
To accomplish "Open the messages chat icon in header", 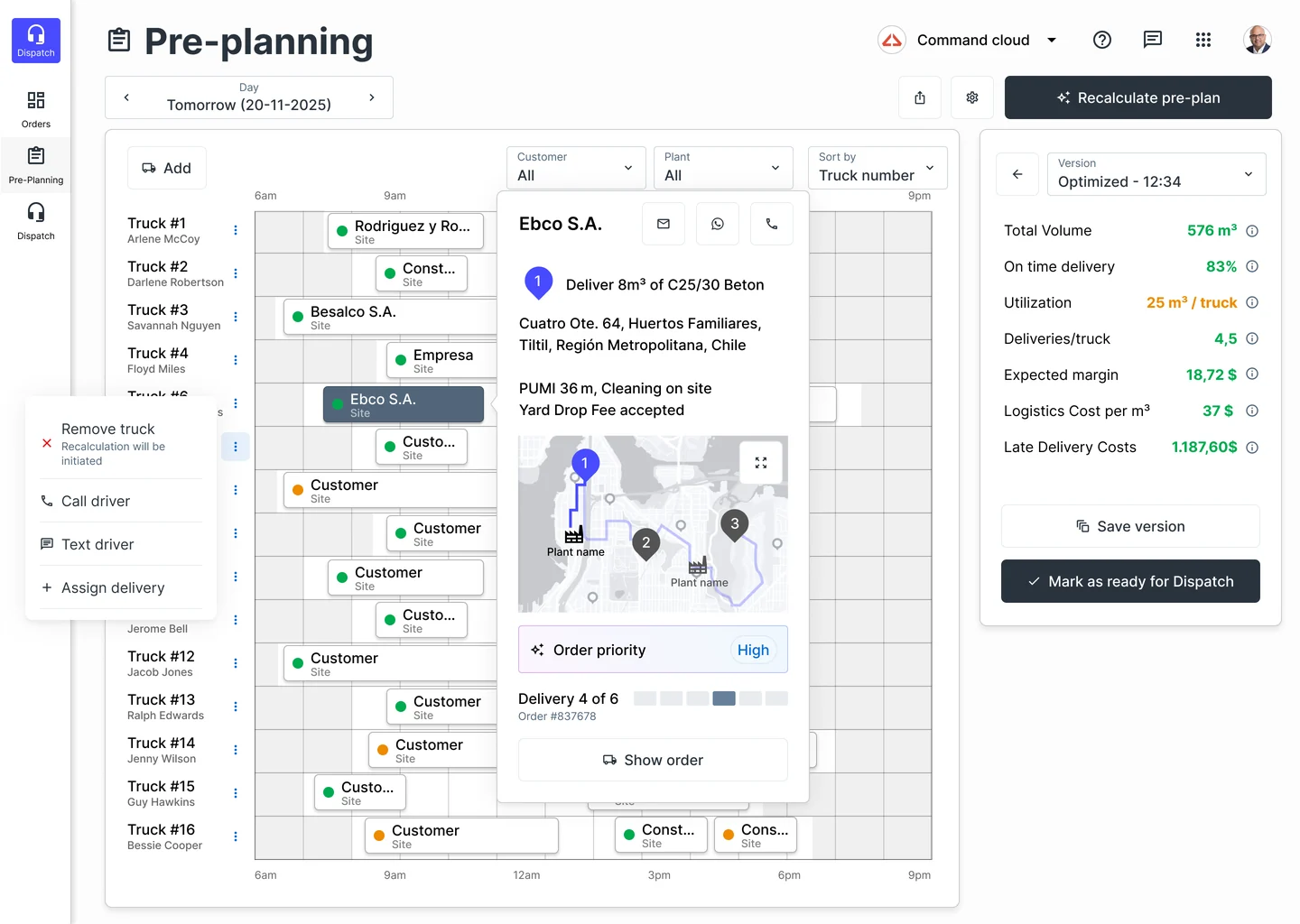I will click(1153, 40).
